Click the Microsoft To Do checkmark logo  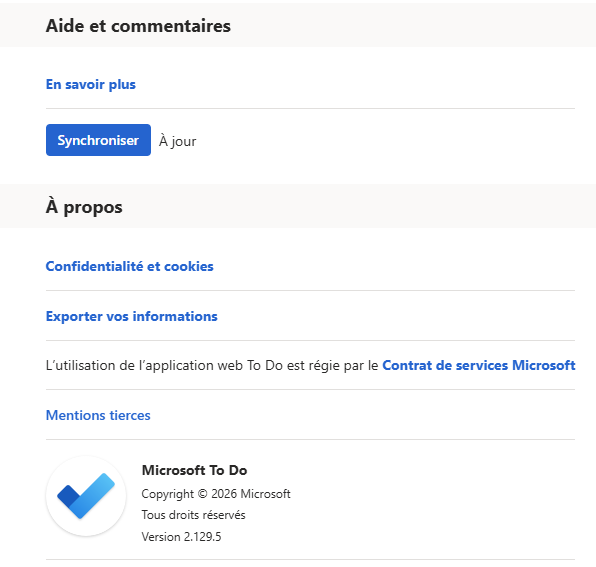(x=86, y=496)
